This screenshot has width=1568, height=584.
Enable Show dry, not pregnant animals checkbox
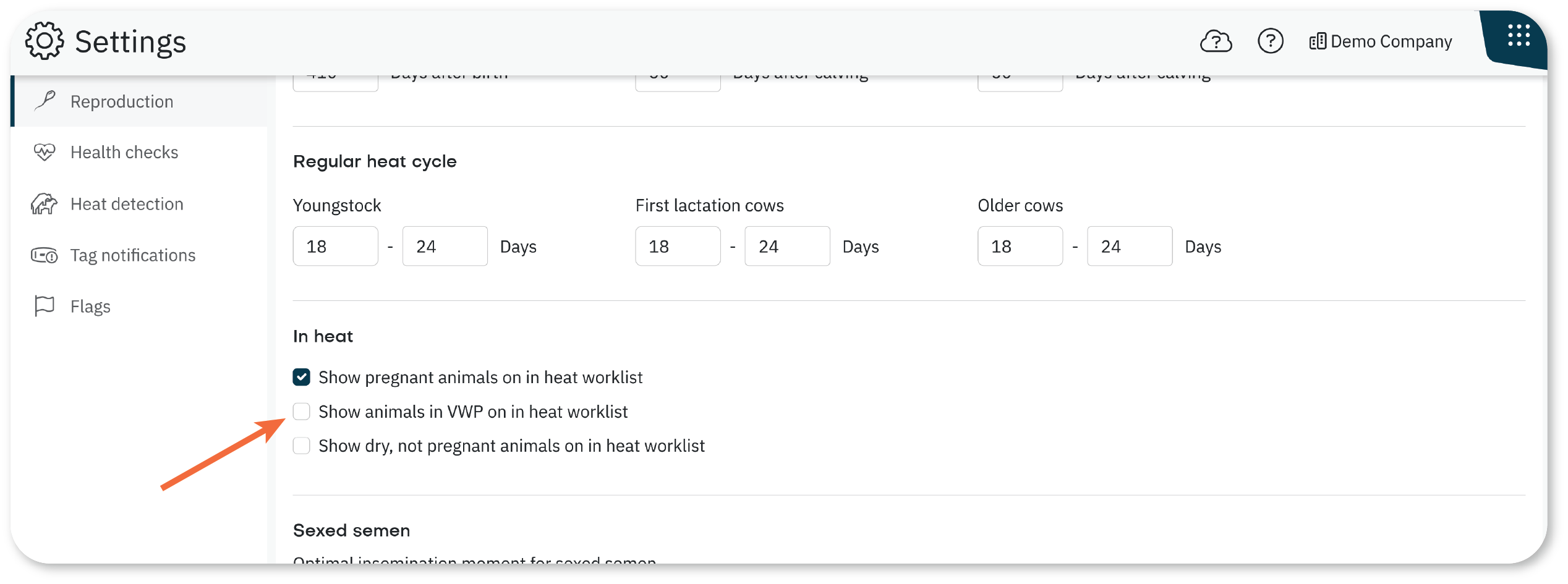pyautogui.click(x=301, y=446)
